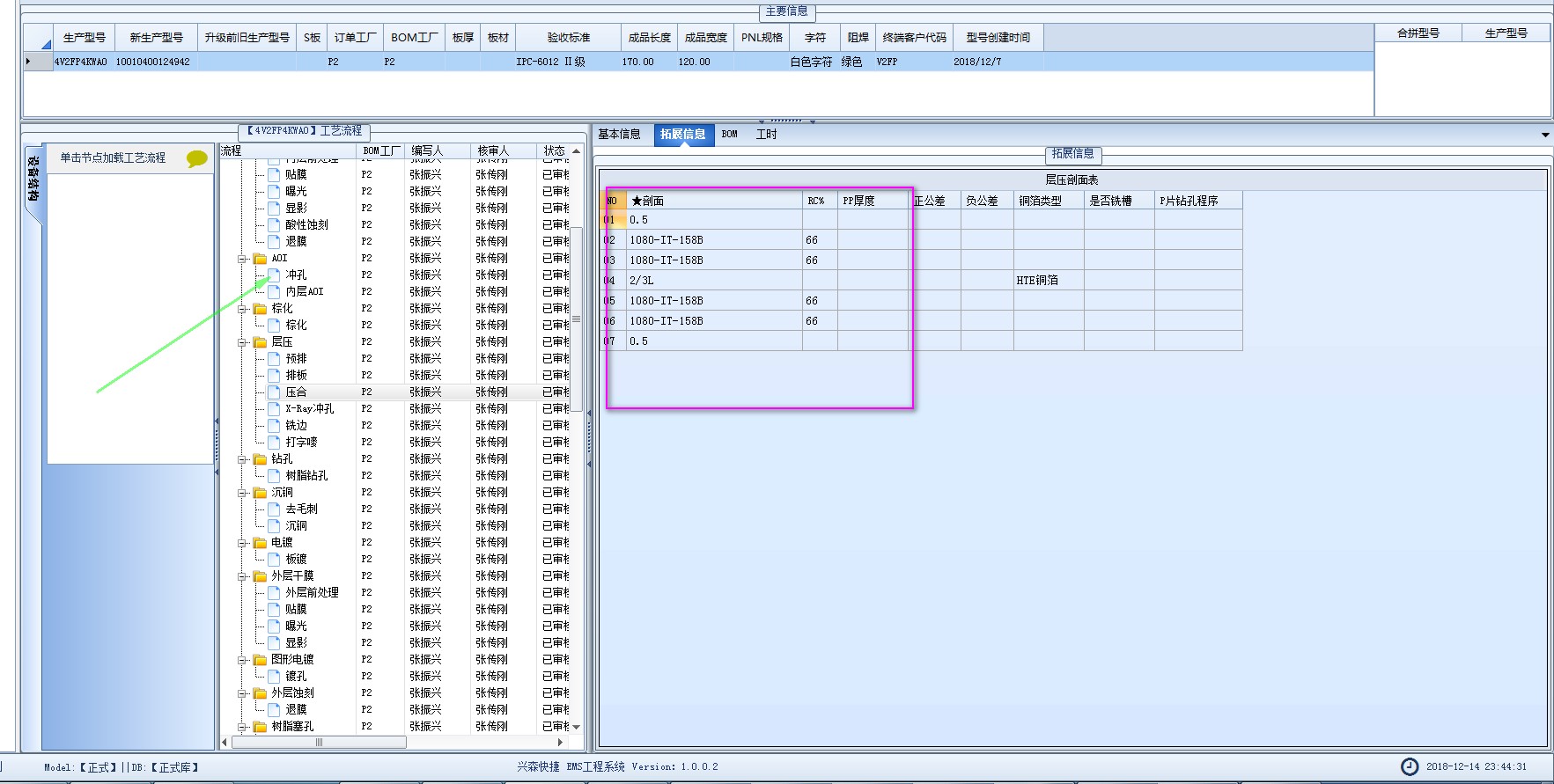
Task: Collapse the 棕化 folder node
Action: click(x=242, y=309)
